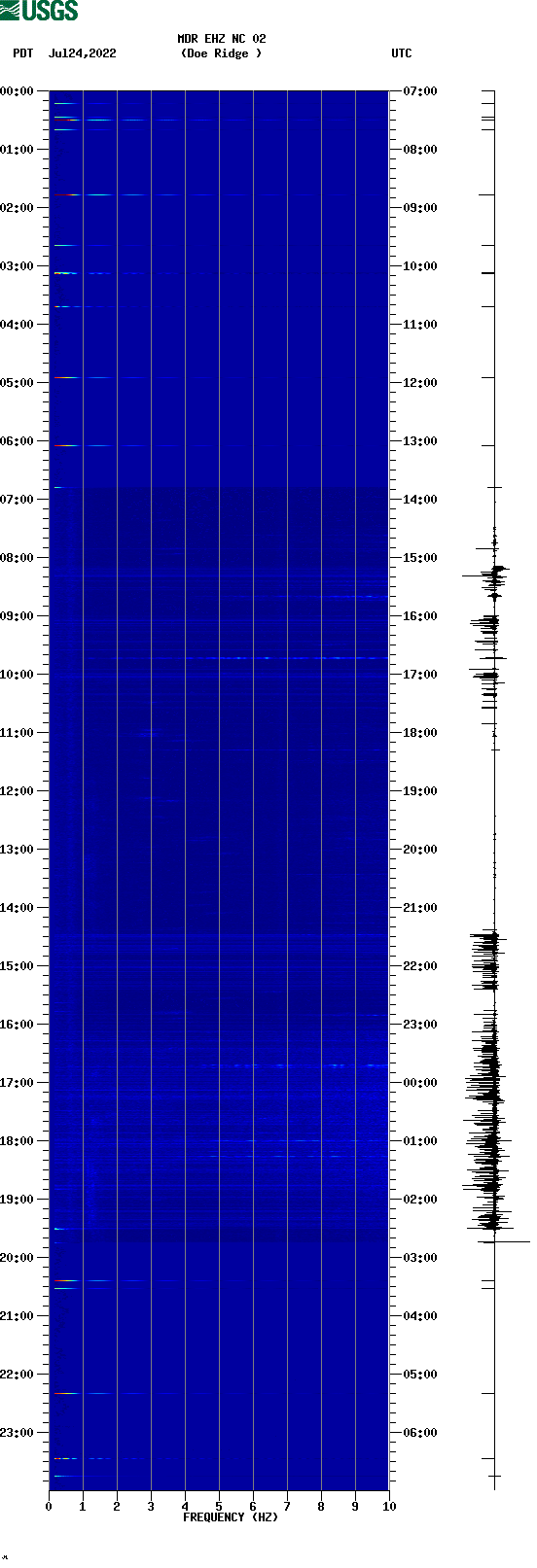Click the 09:00 UTC time label
Screen dimensions: 537x1568
[420, 208]
